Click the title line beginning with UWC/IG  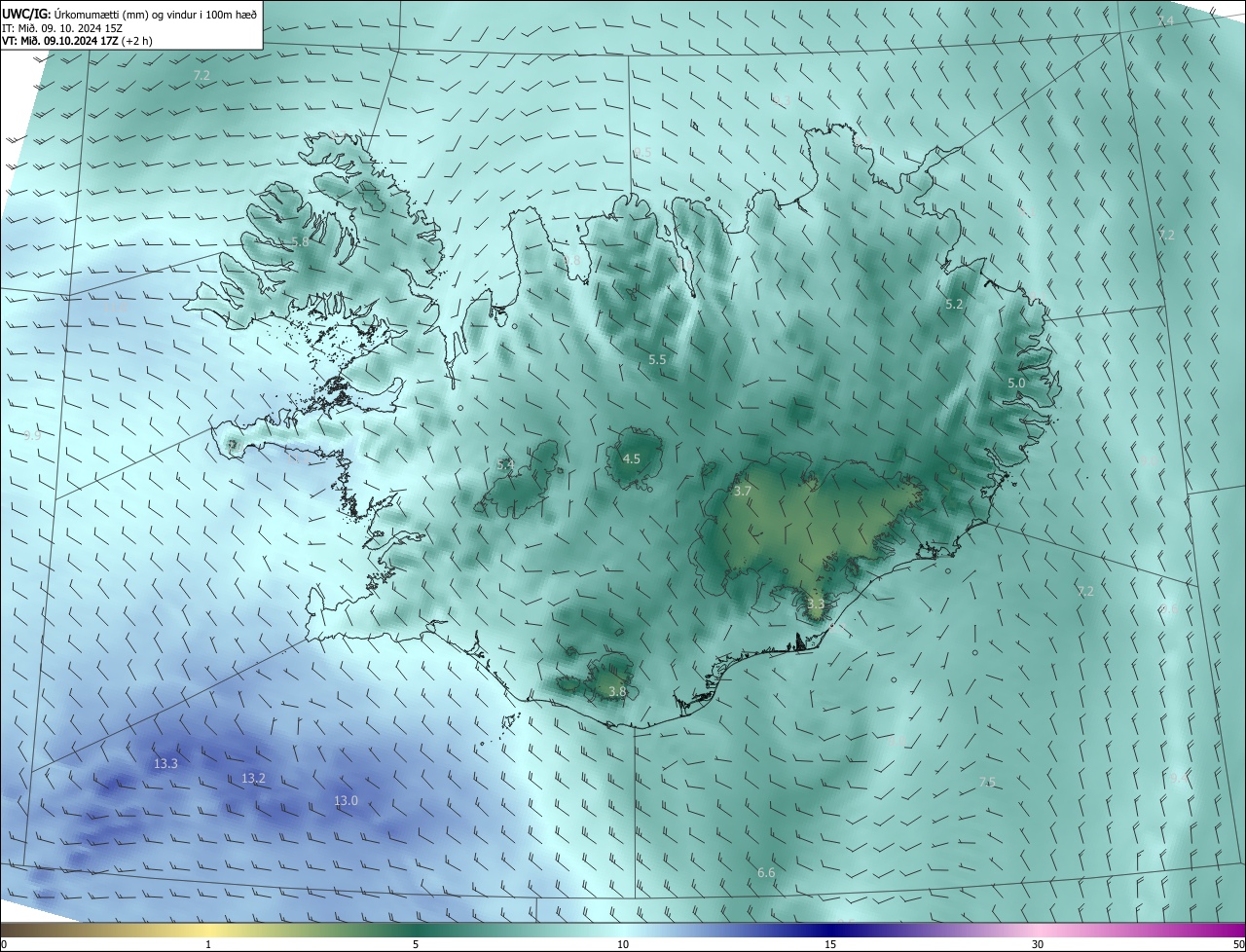coord(129,14)
